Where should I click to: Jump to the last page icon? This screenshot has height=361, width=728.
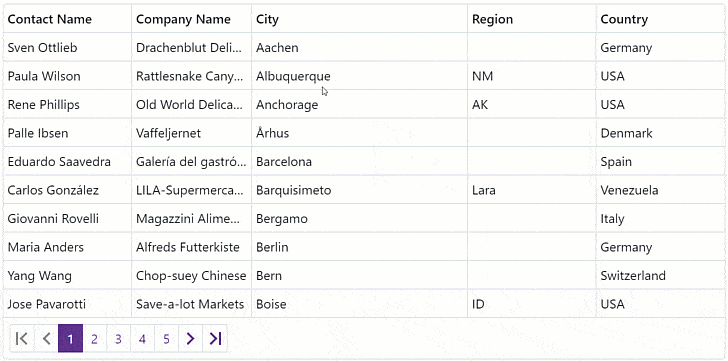pos(215,339)
